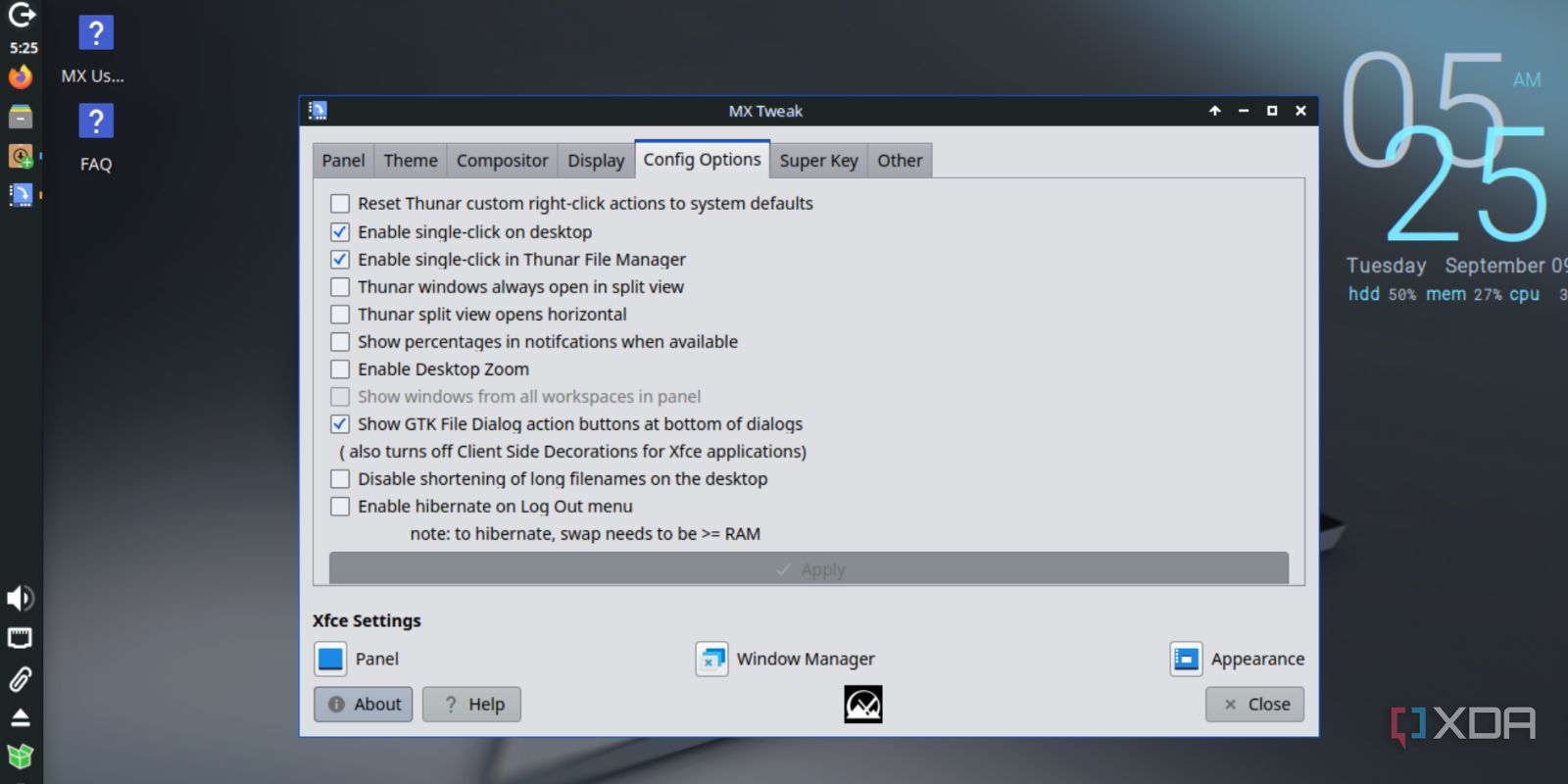The width and height of the screenshot is (1568, 784).
Task: Click the 'note: to hibernate' swap text
Action: tap(585, 534)
